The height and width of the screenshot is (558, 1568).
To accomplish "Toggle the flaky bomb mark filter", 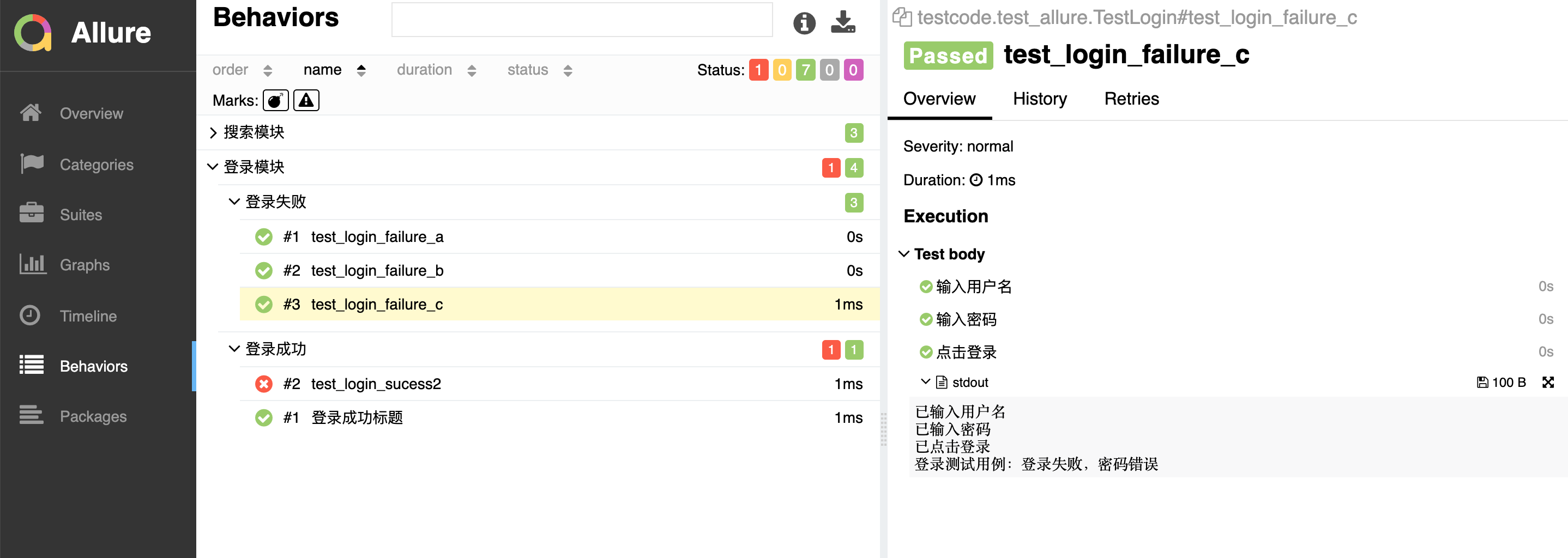I will click(275, 100).
